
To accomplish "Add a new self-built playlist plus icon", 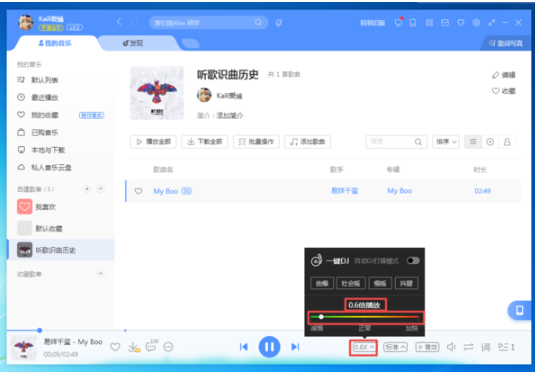I will [87, 189].
